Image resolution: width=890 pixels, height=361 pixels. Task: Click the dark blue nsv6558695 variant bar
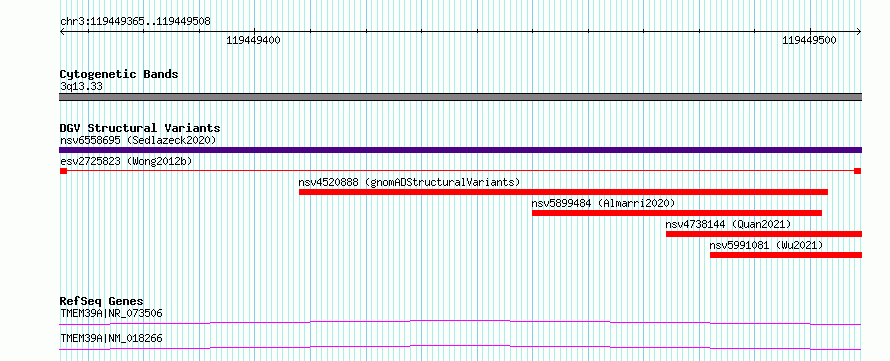(460, 150)
